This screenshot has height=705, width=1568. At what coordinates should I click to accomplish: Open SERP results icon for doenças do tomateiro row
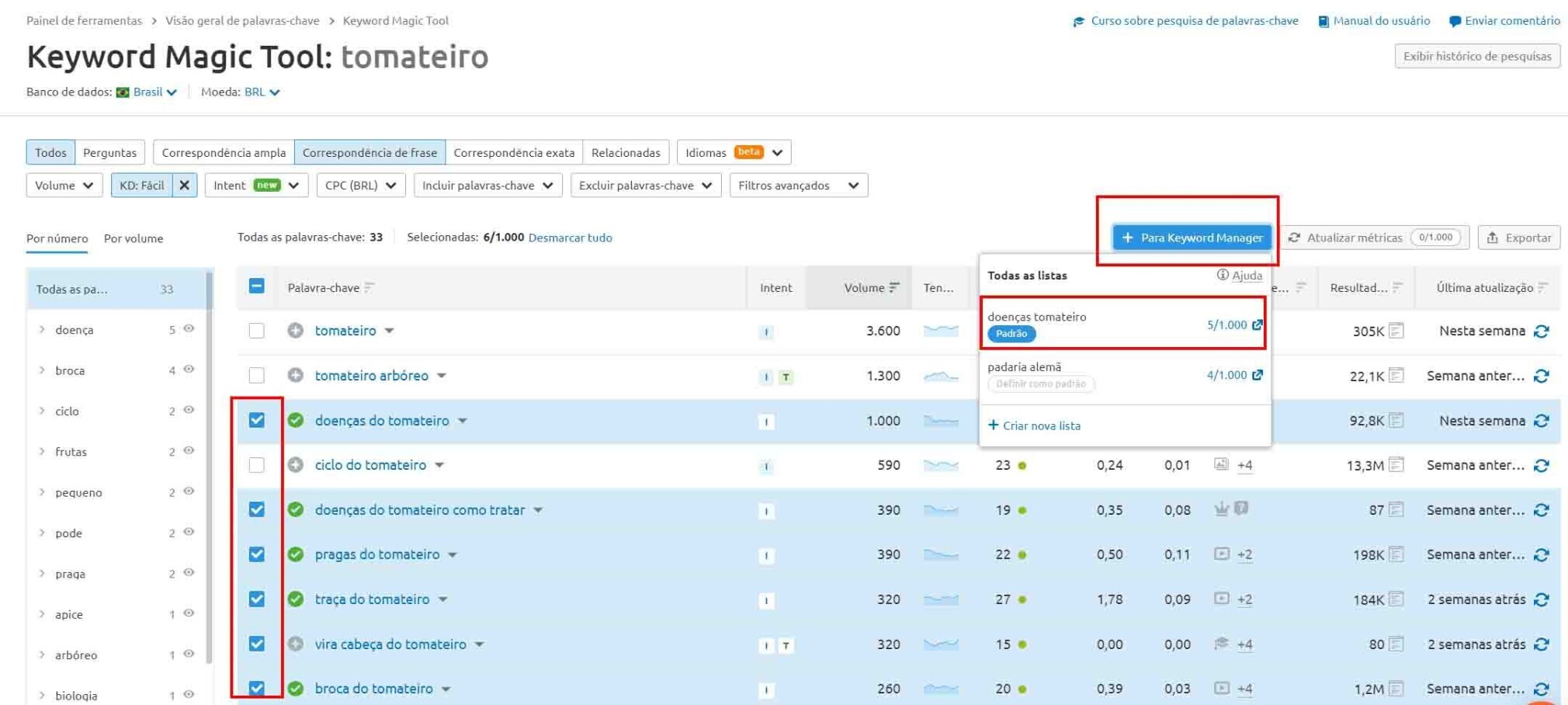click(x=1396, y=421)
